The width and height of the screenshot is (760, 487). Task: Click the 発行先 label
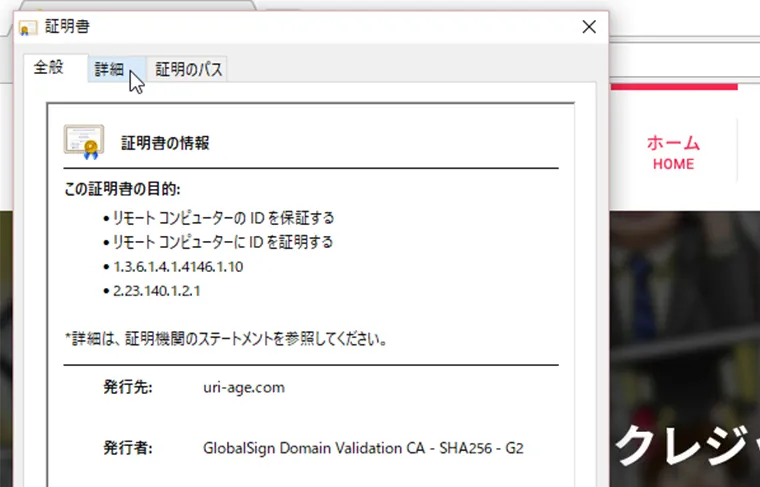click(127, 387)
